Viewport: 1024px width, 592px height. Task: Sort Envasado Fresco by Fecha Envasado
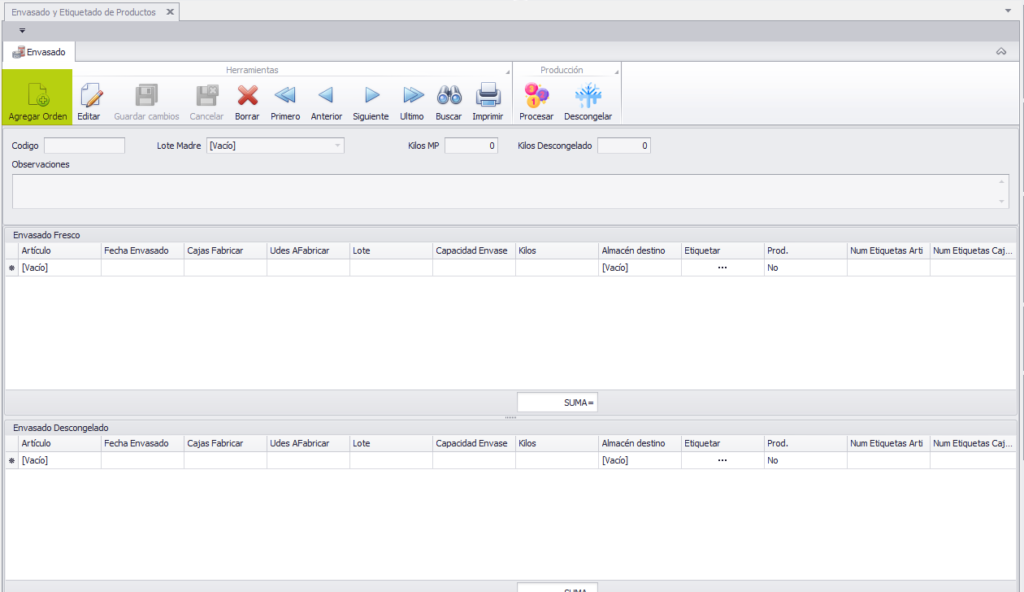click(142, 250)
